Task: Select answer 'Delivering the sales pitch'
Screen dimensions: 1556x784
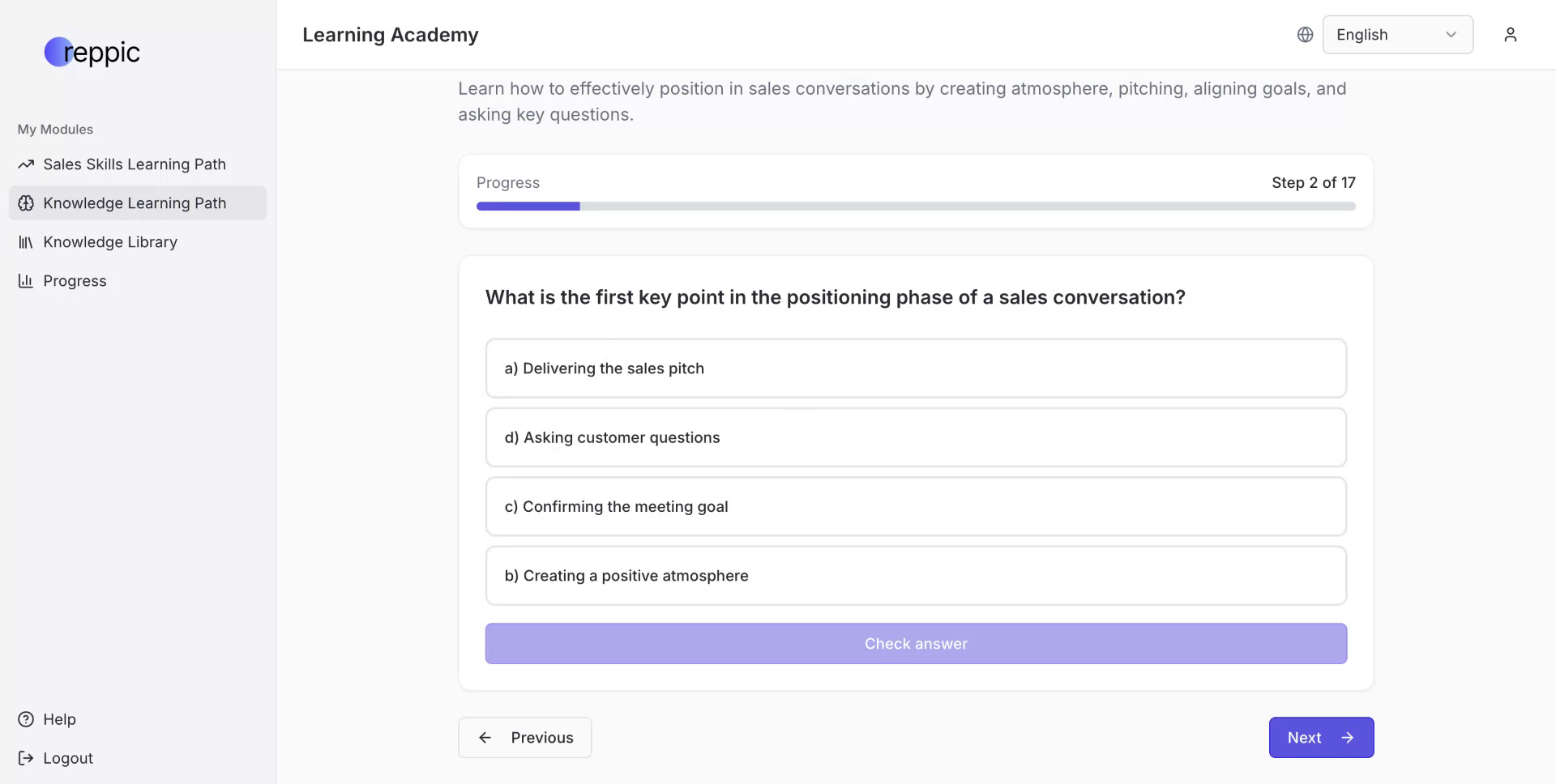Action: (x=916, y=369)
